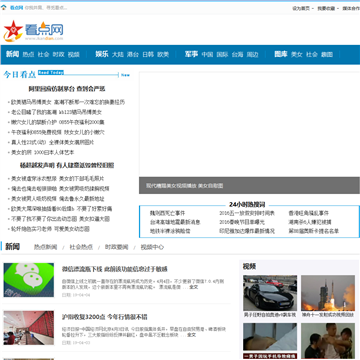Open hot search 台湾高雄地震最新消息
This screenshot has height=360, width=360.
(x=175, y=222)
